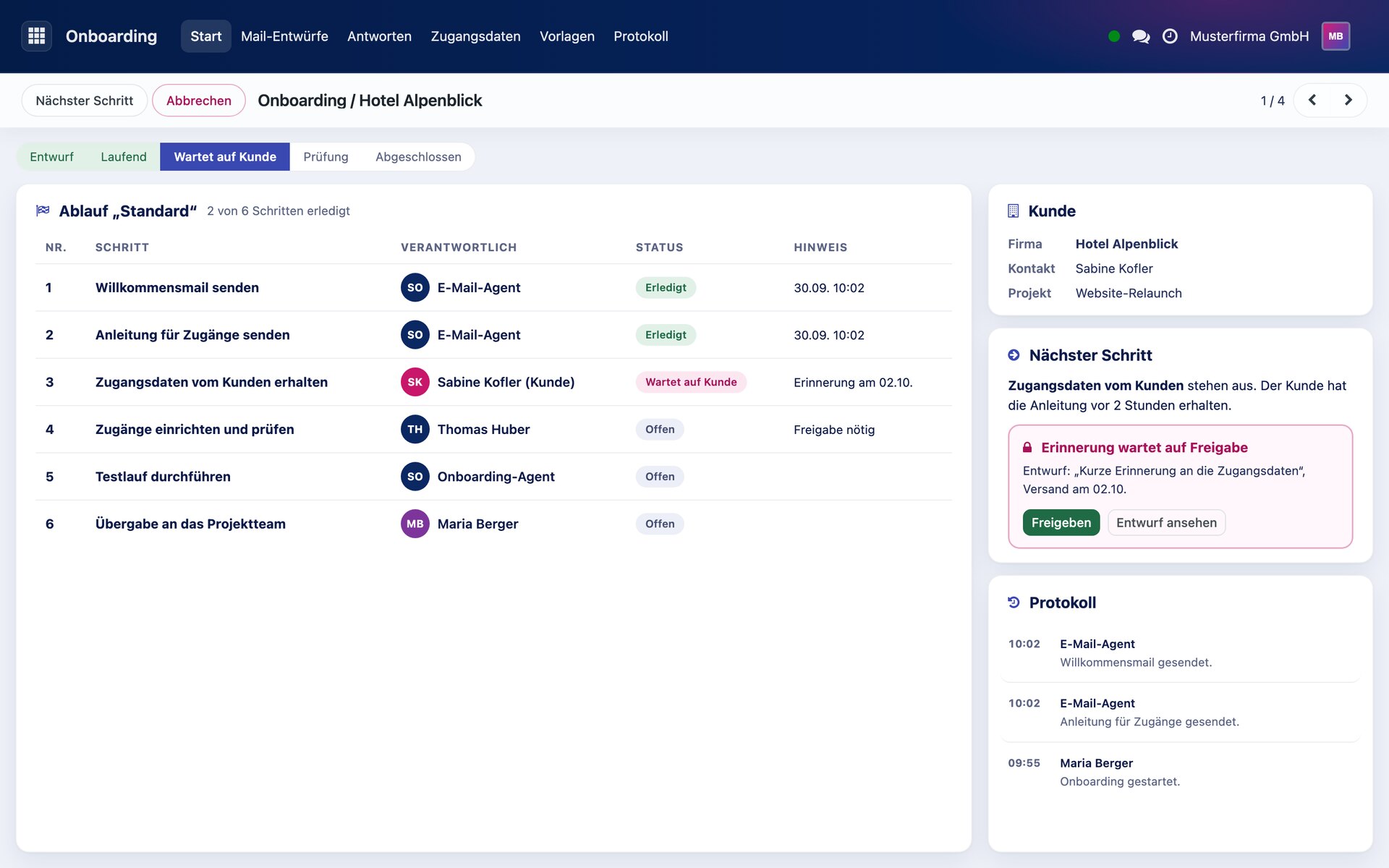Open the chat conversations icon
This screenshot has height=868, width=1389.
1141,36
